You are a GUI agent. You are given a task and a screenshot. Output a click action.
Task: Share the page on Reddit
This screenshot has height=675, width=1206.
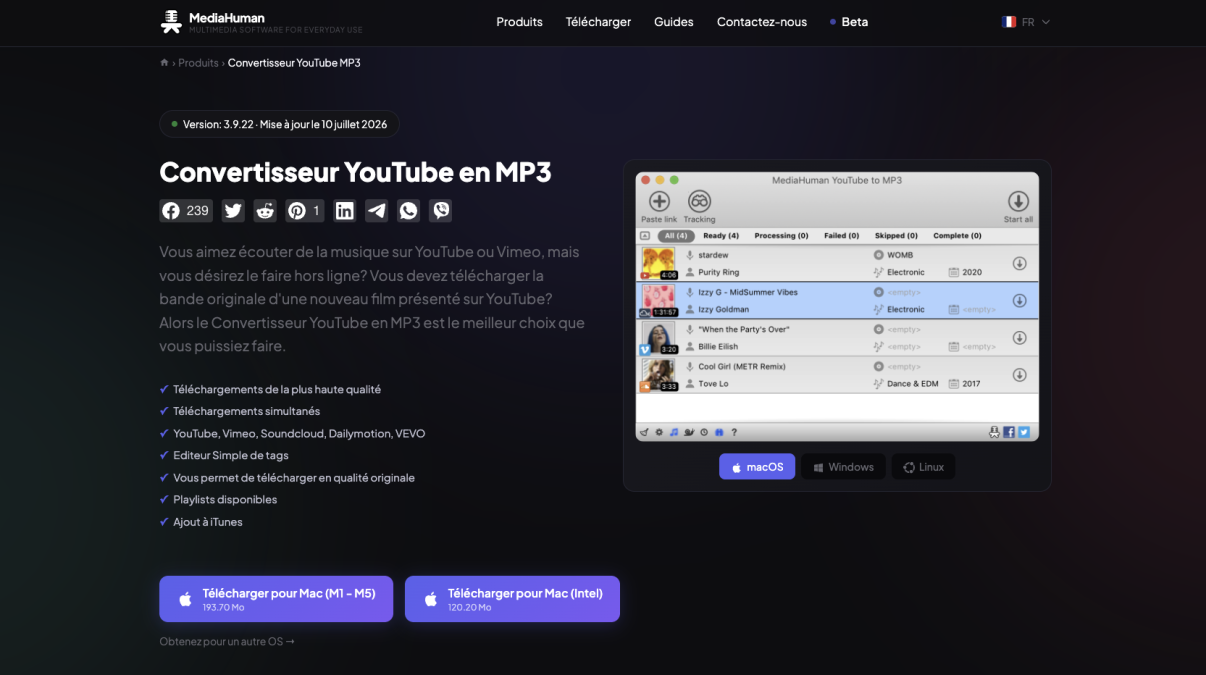click(x=265, y=210)
